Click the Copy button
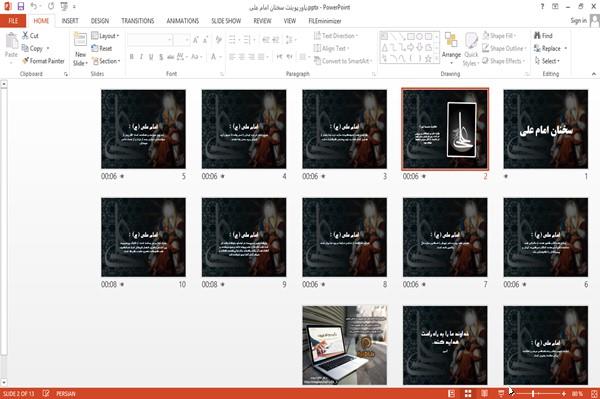Viewport: 600px width, 399px height. [32, 49]
